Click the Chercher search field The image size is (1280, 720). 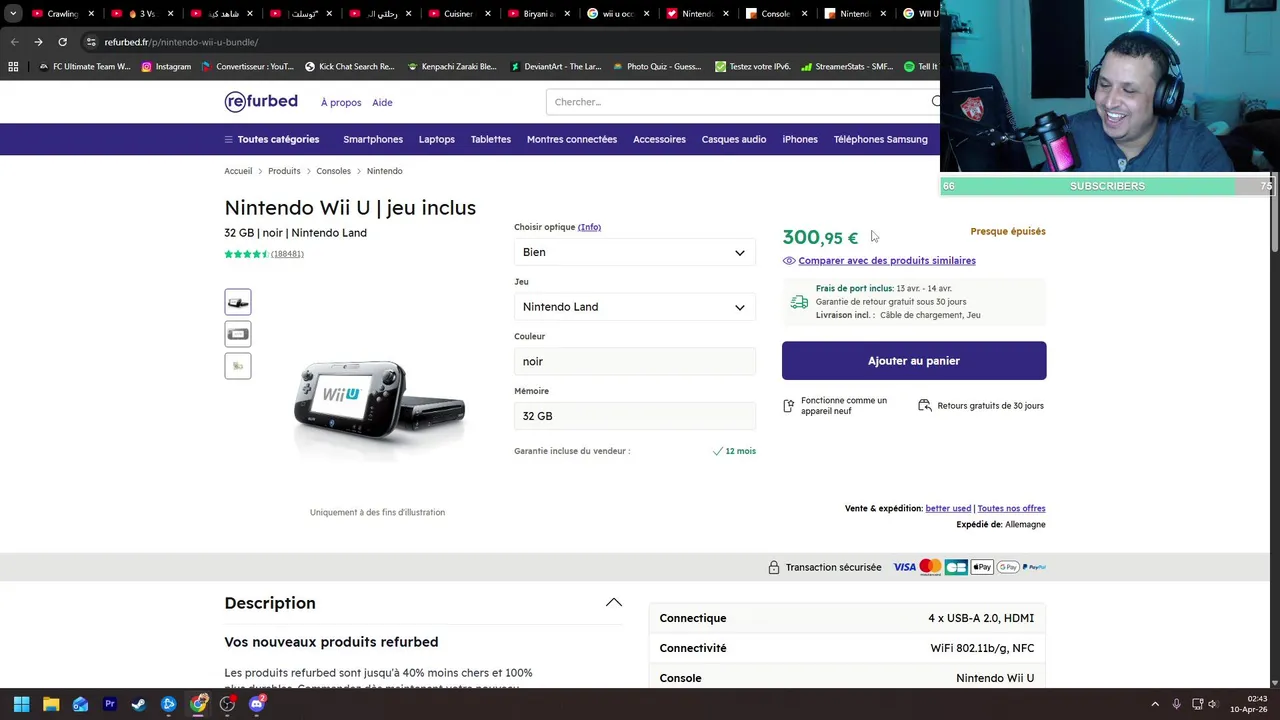738,102
